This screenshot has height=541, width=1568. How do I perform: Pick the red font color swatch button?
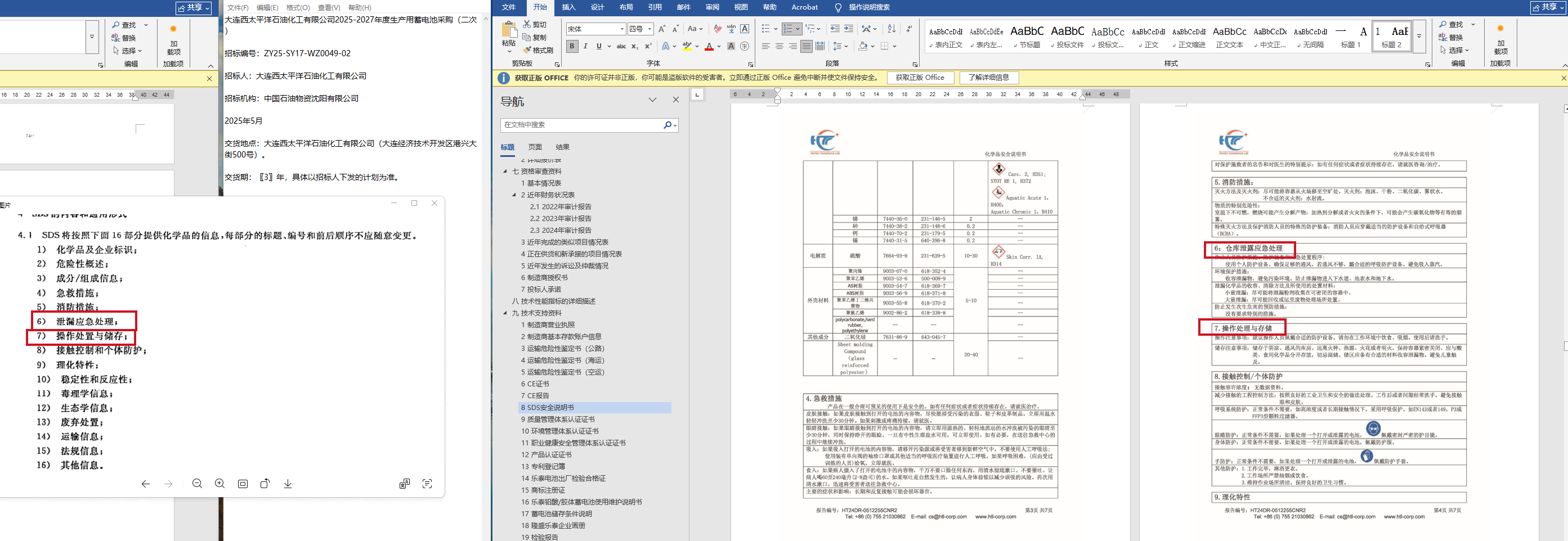pyautogui.click(x=709, y=46)
